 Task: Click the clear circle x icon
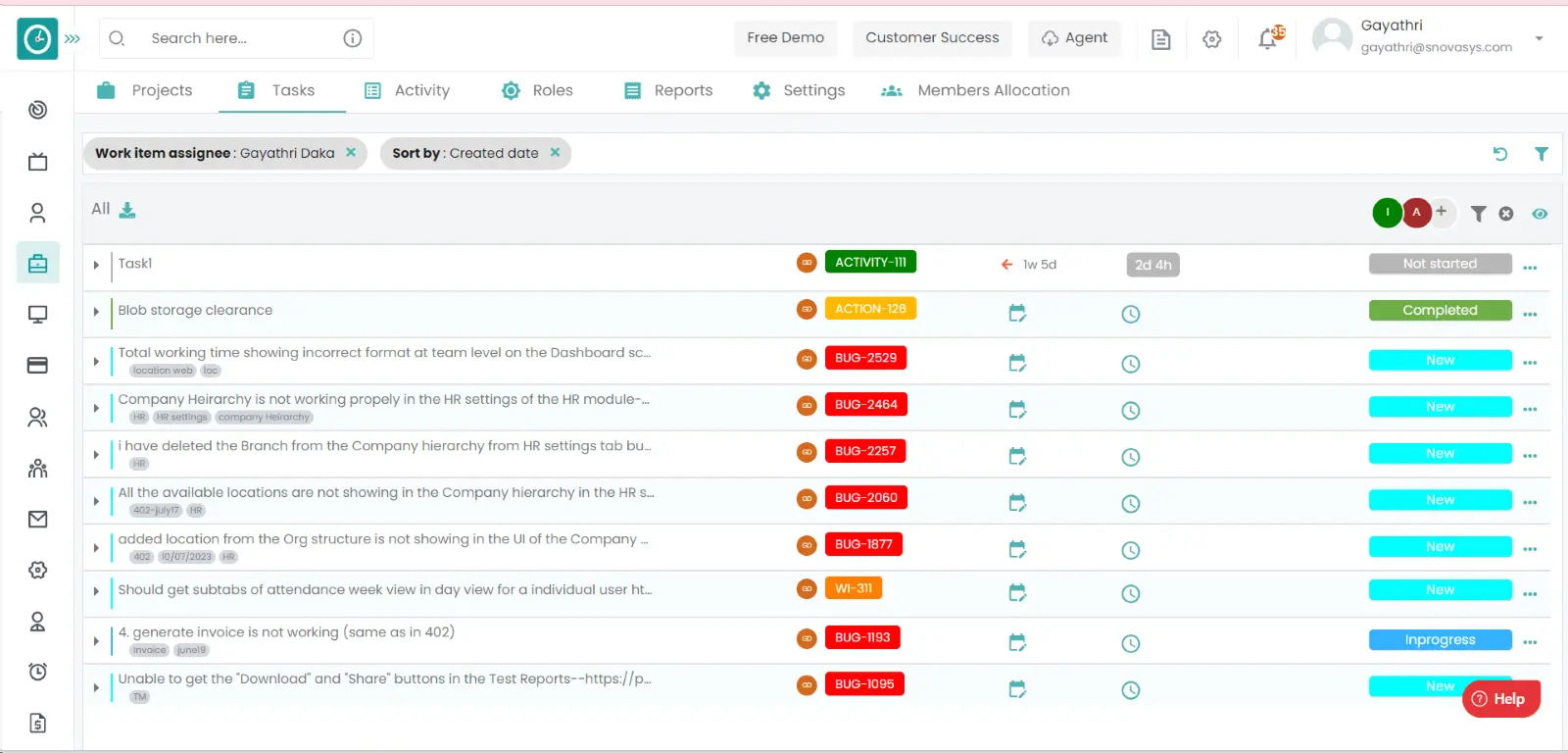1506,214
